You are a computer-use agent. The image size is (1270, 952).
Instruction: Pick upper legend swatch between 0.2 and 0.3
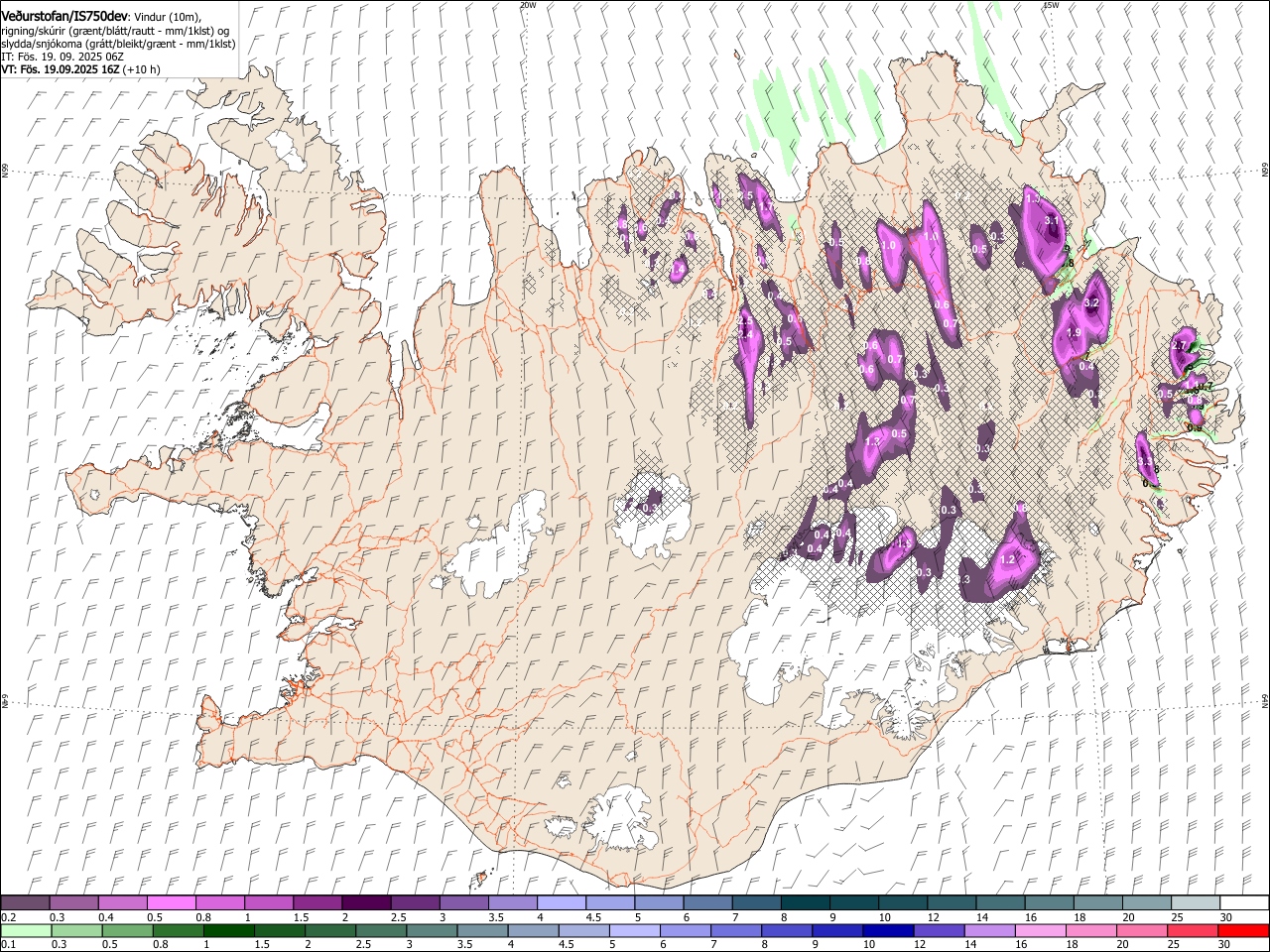(26, 903)
